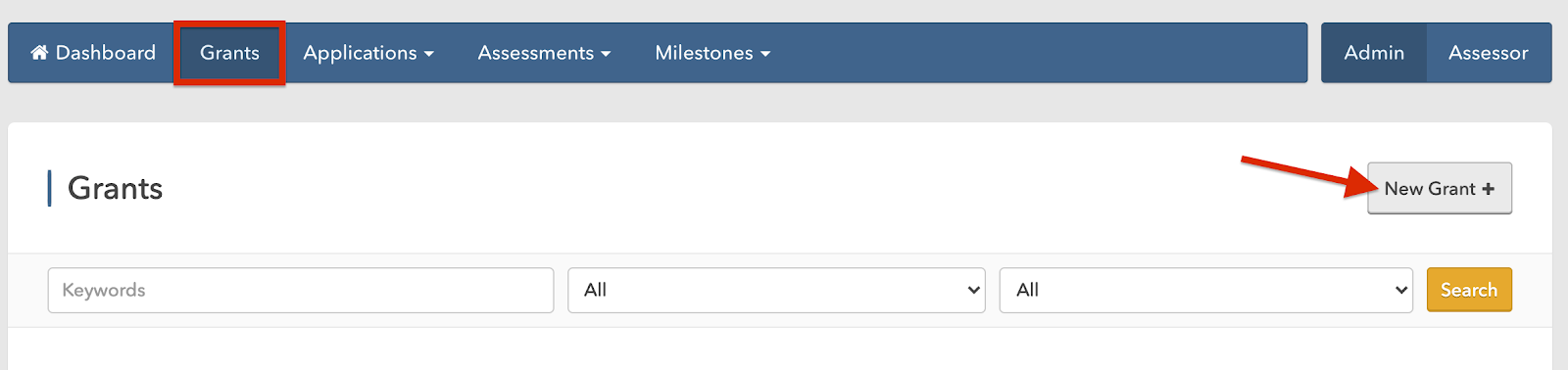Go to the Dashboard nav item
Viewport: 1568px width, 370px height.
pyautogui.click(x=93, y=53)
